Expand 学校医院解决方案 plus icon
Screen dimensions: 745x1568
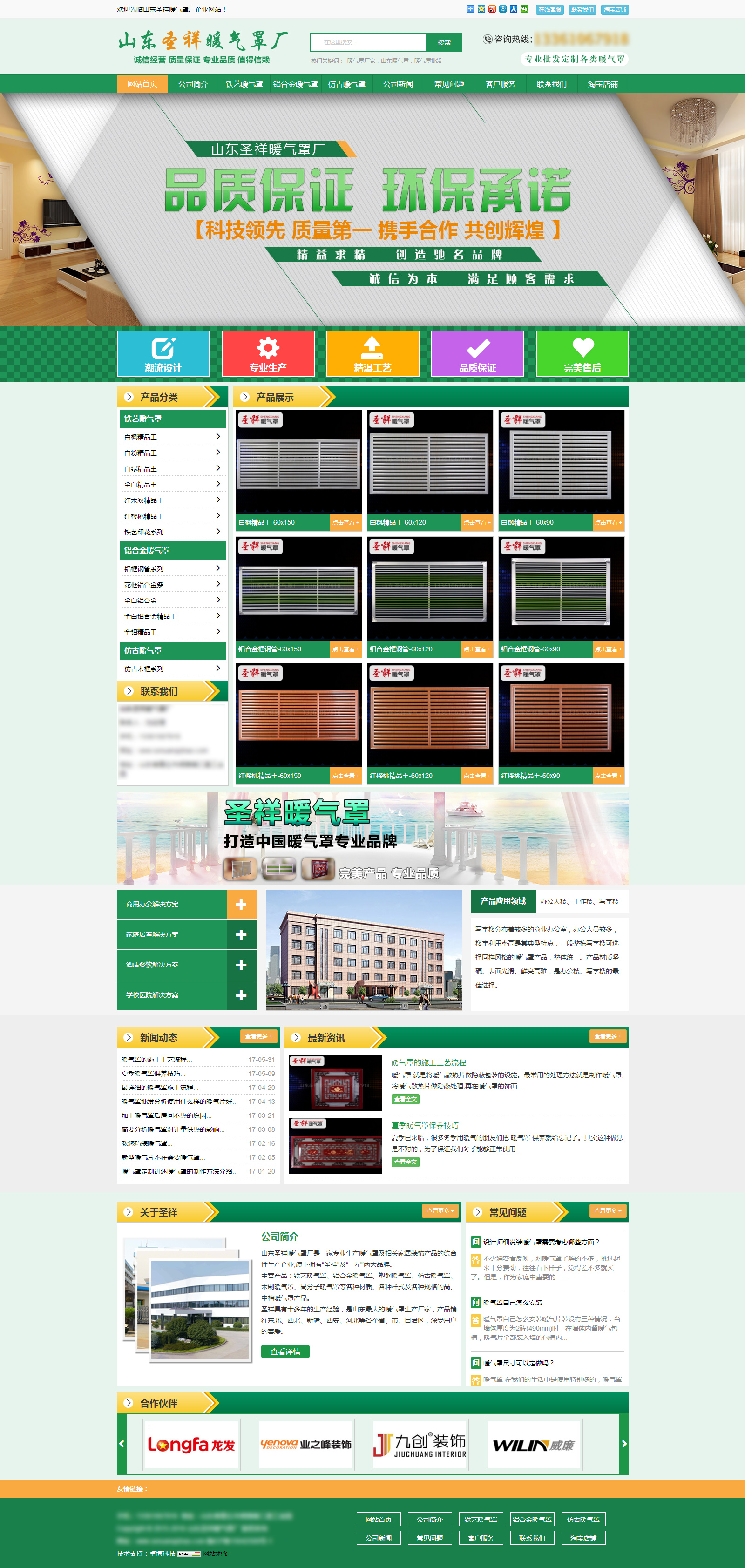pos(241,995)
